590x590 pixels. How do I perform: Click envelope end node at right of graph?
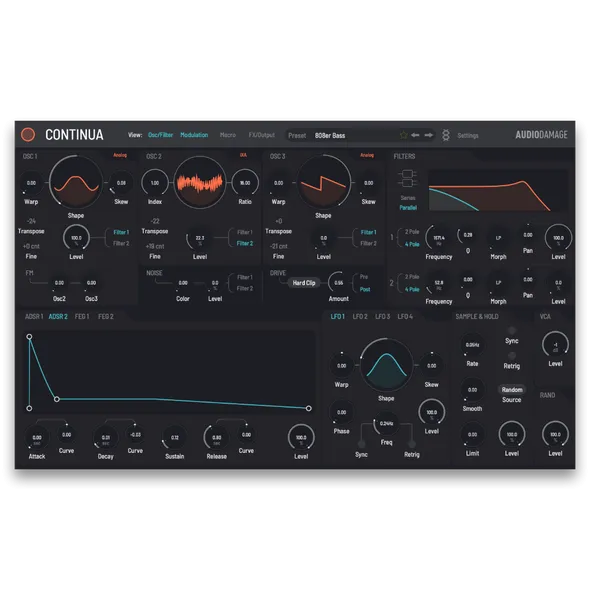click(x=309, y=408)
